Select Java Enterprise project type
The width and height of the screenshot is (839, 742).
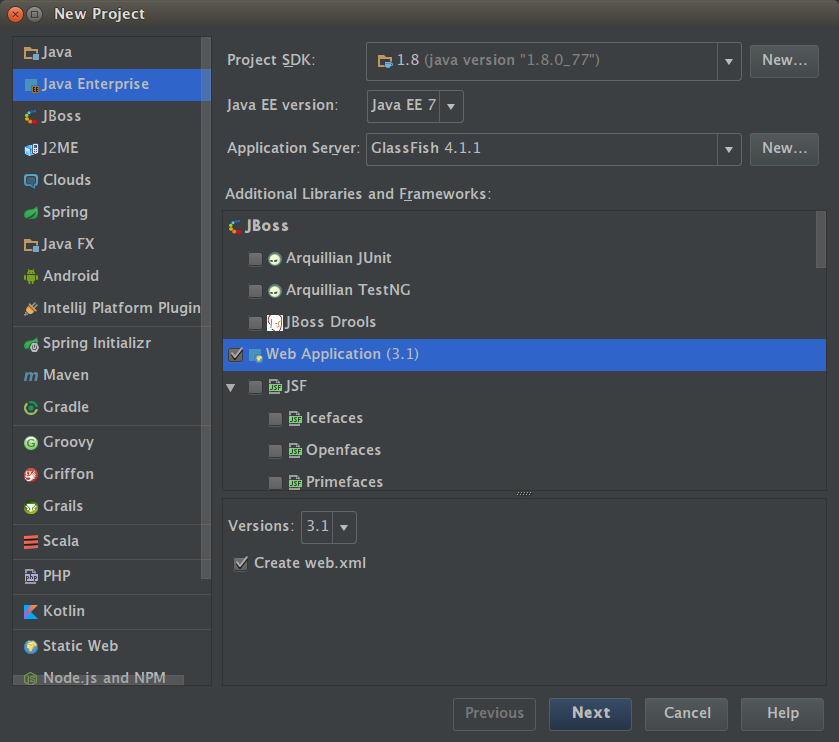tap(112, 85)
